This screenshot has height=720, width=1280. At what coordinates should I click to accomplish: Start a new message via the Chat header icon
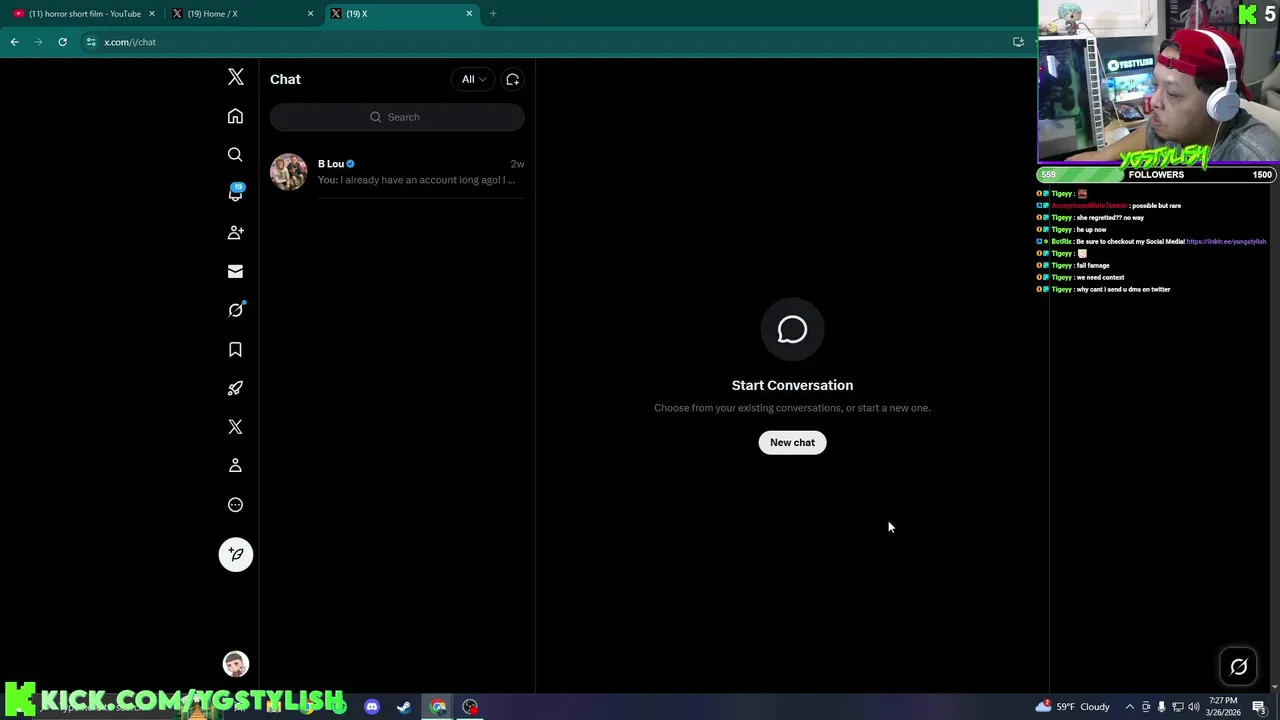coord(512,79)
